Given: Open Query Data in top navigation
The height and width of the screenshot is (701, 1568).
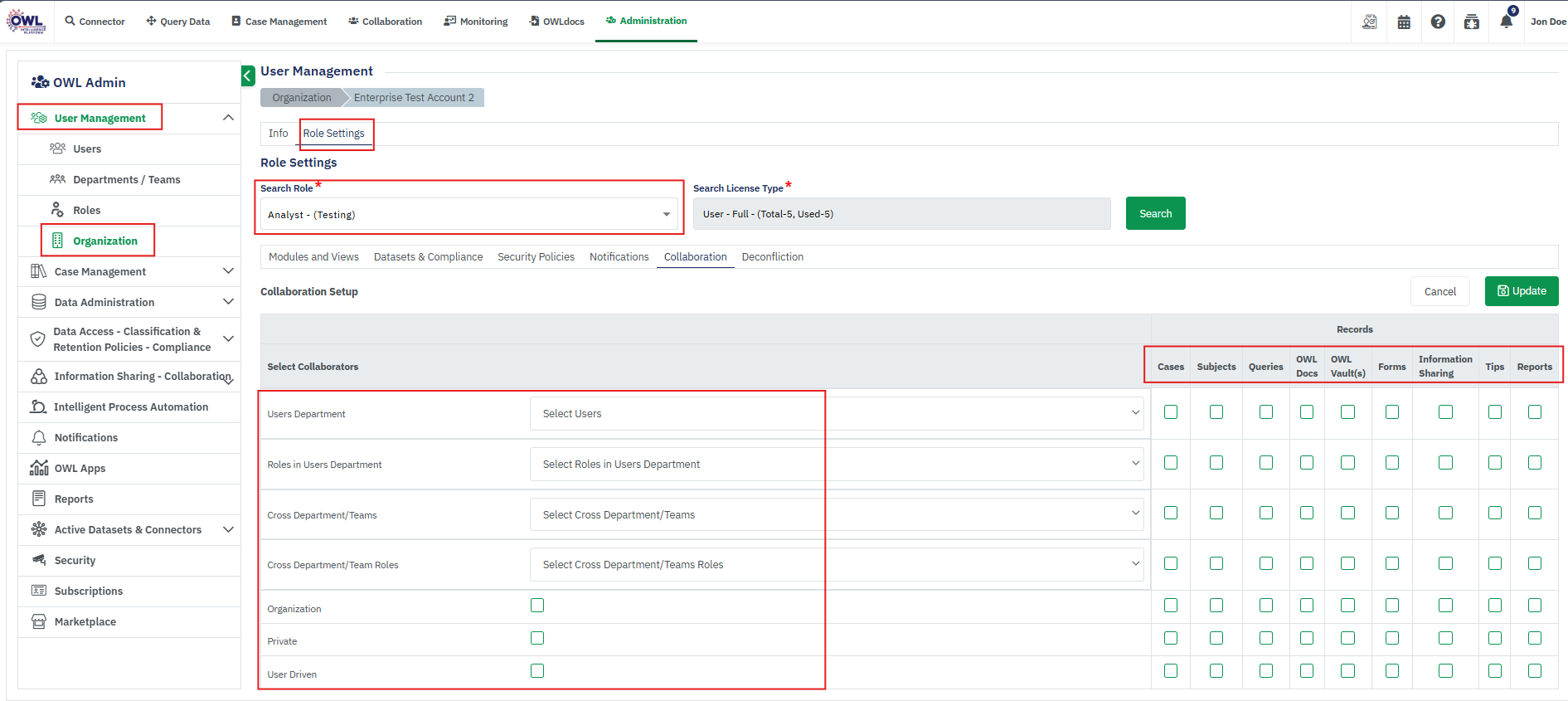Looking at the screenshot, I should [177, 22].
